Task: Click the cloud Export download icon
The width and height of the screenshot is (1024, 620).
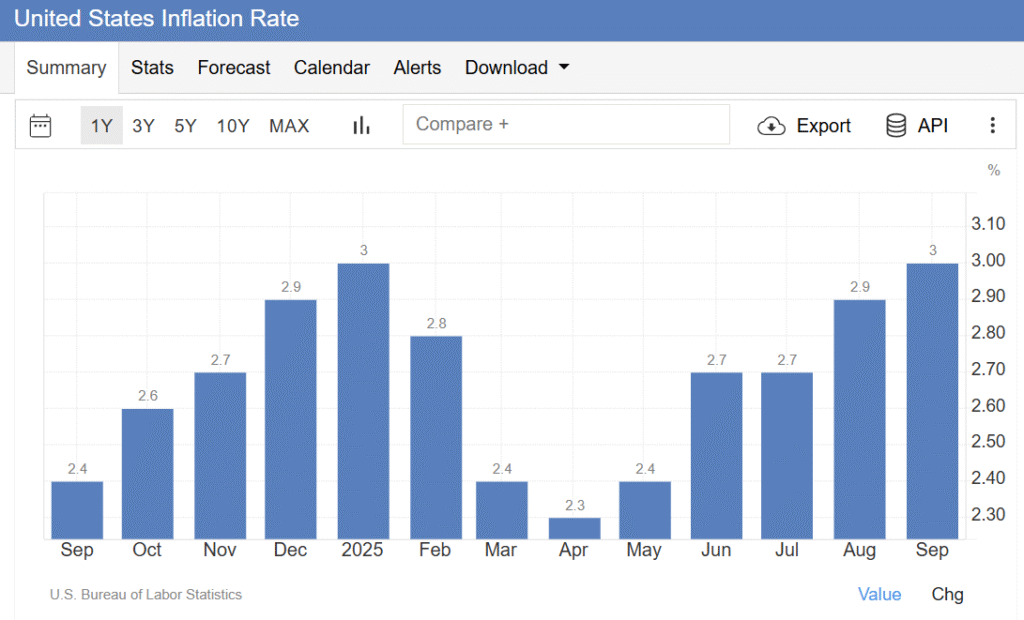Action: tap(771, 126)
